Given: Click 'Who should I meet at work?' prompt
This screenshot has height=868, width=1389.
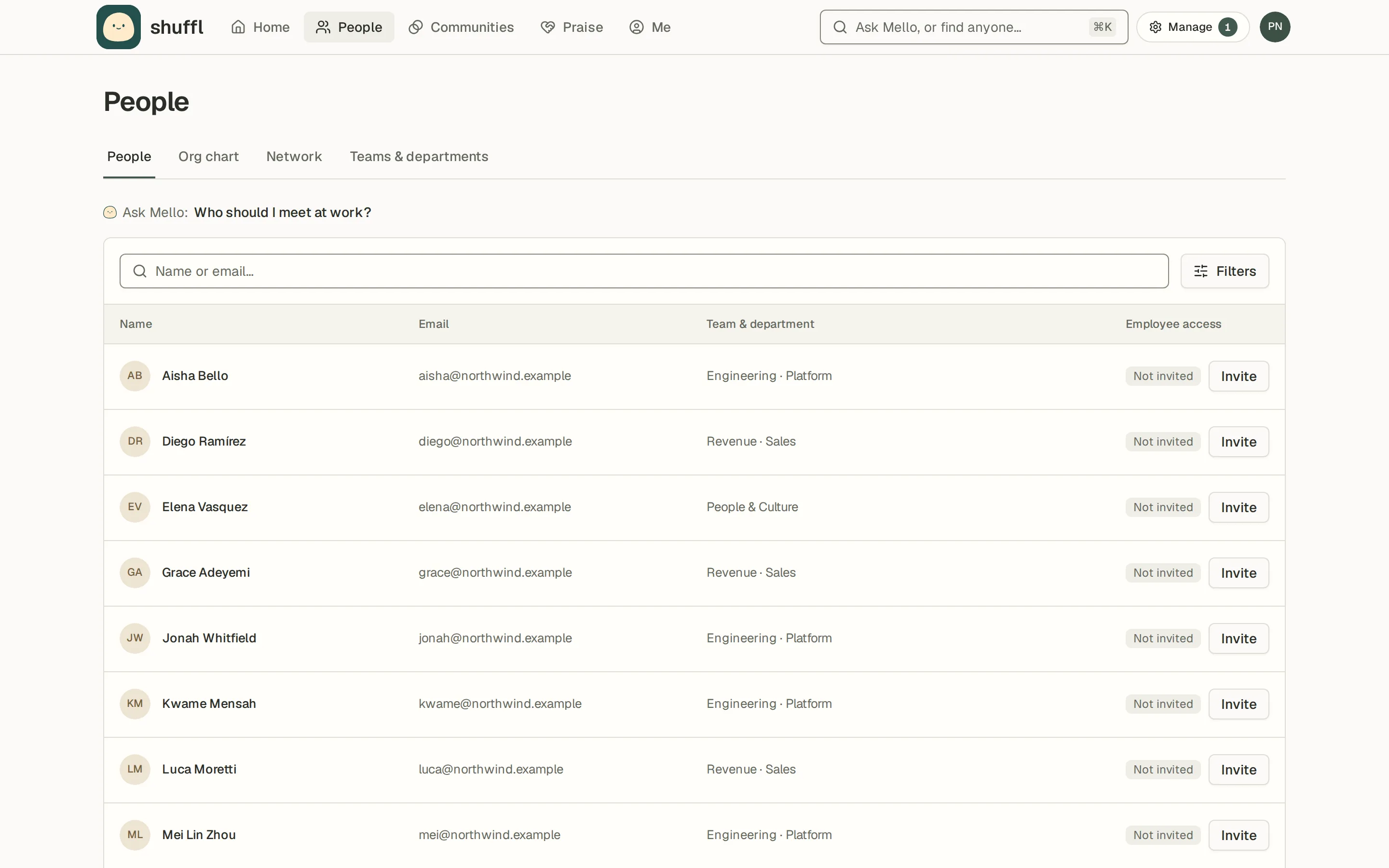Looking at the screenshot, I should (x=283, y=212).
